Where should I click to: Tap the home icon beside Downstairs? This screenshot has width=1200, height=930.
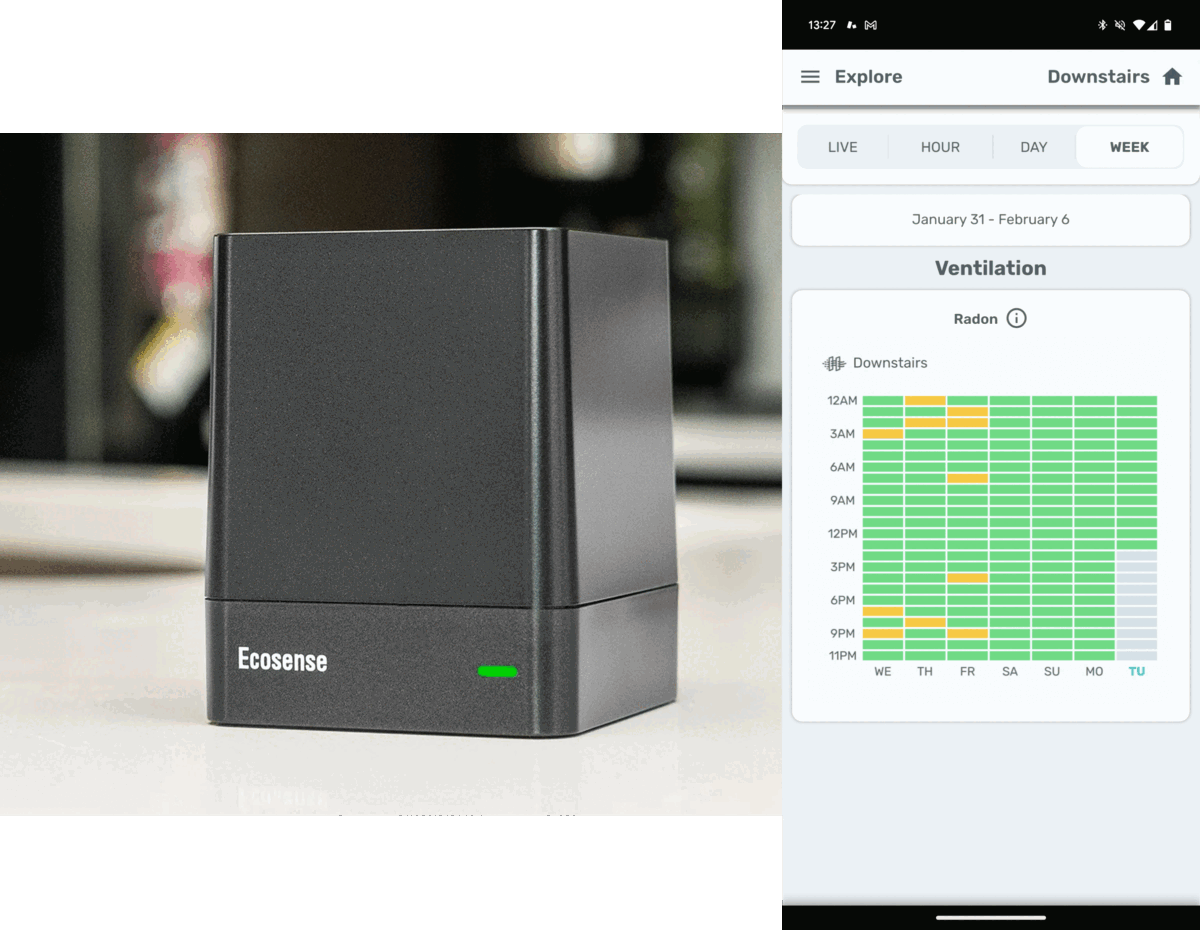point(1172,77)
